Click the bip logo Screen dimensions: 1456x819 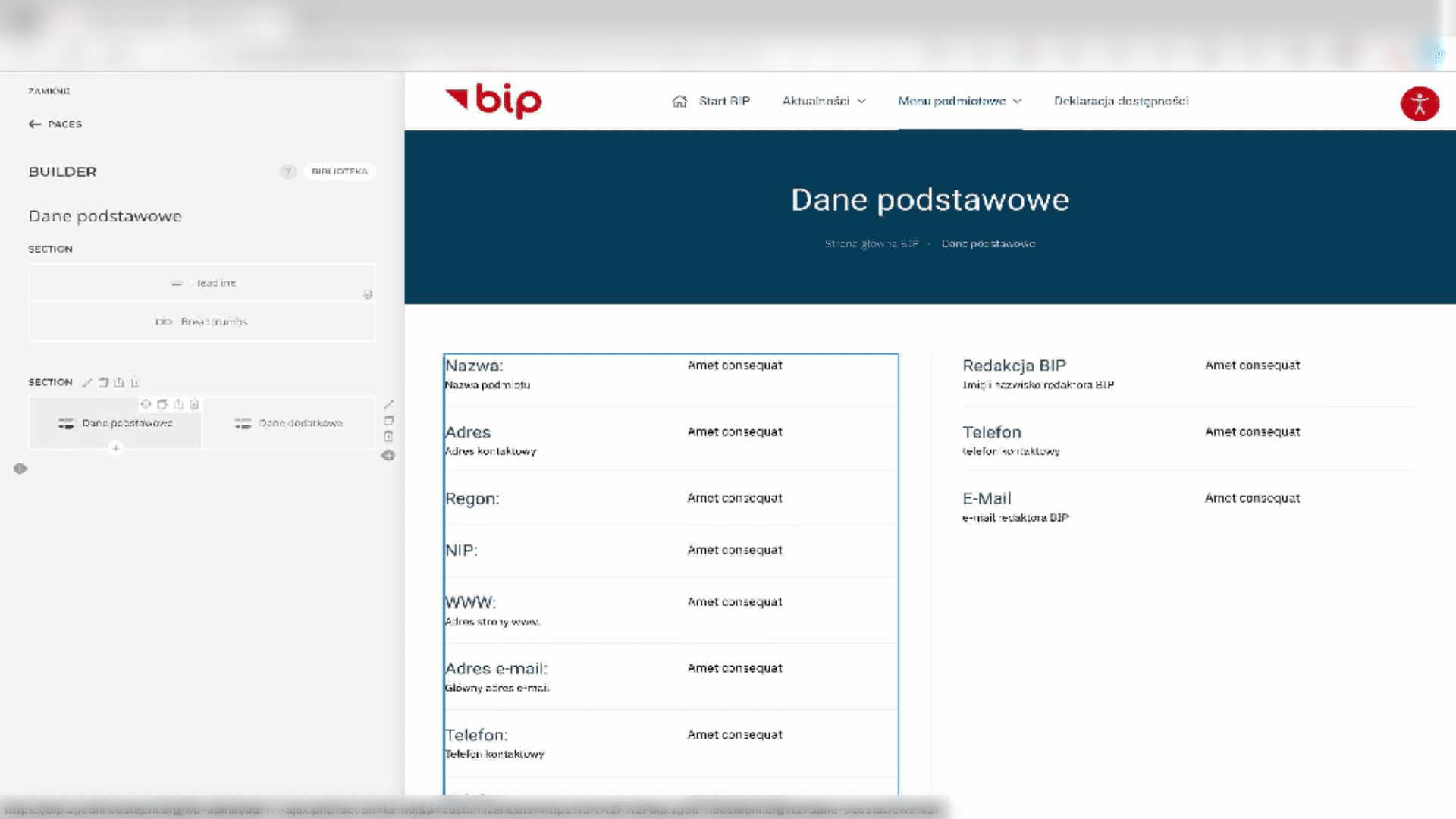tap(494, 101)
